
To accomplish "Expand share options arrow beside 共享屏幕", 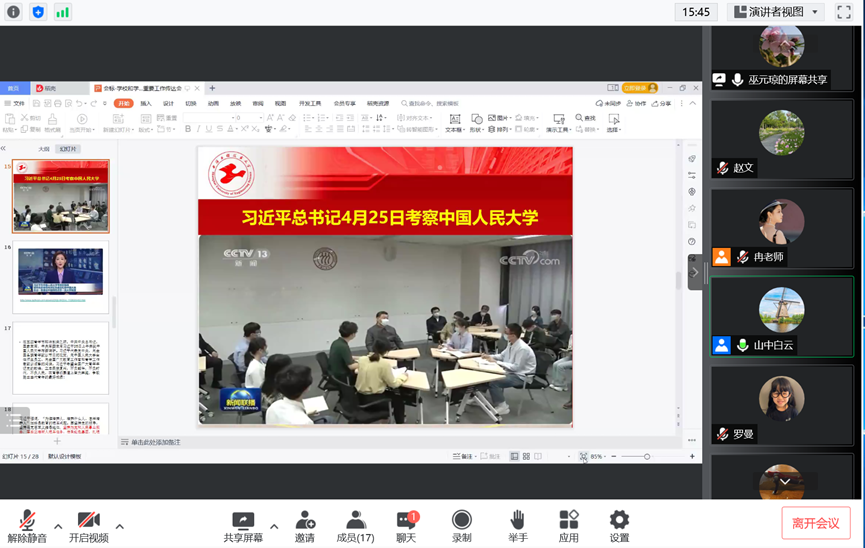I will (274, 526).
